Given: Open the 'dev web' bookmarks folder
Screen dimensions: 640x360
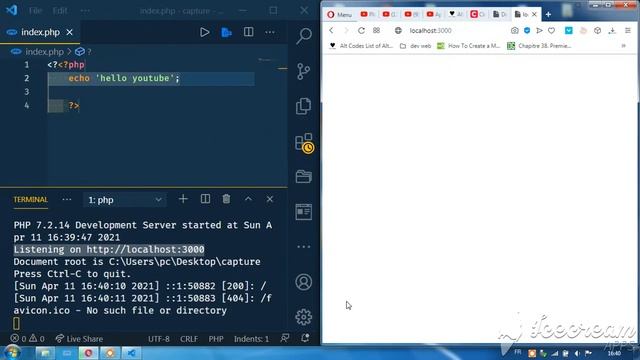Looking at the screenshot, I should (415, 46).
